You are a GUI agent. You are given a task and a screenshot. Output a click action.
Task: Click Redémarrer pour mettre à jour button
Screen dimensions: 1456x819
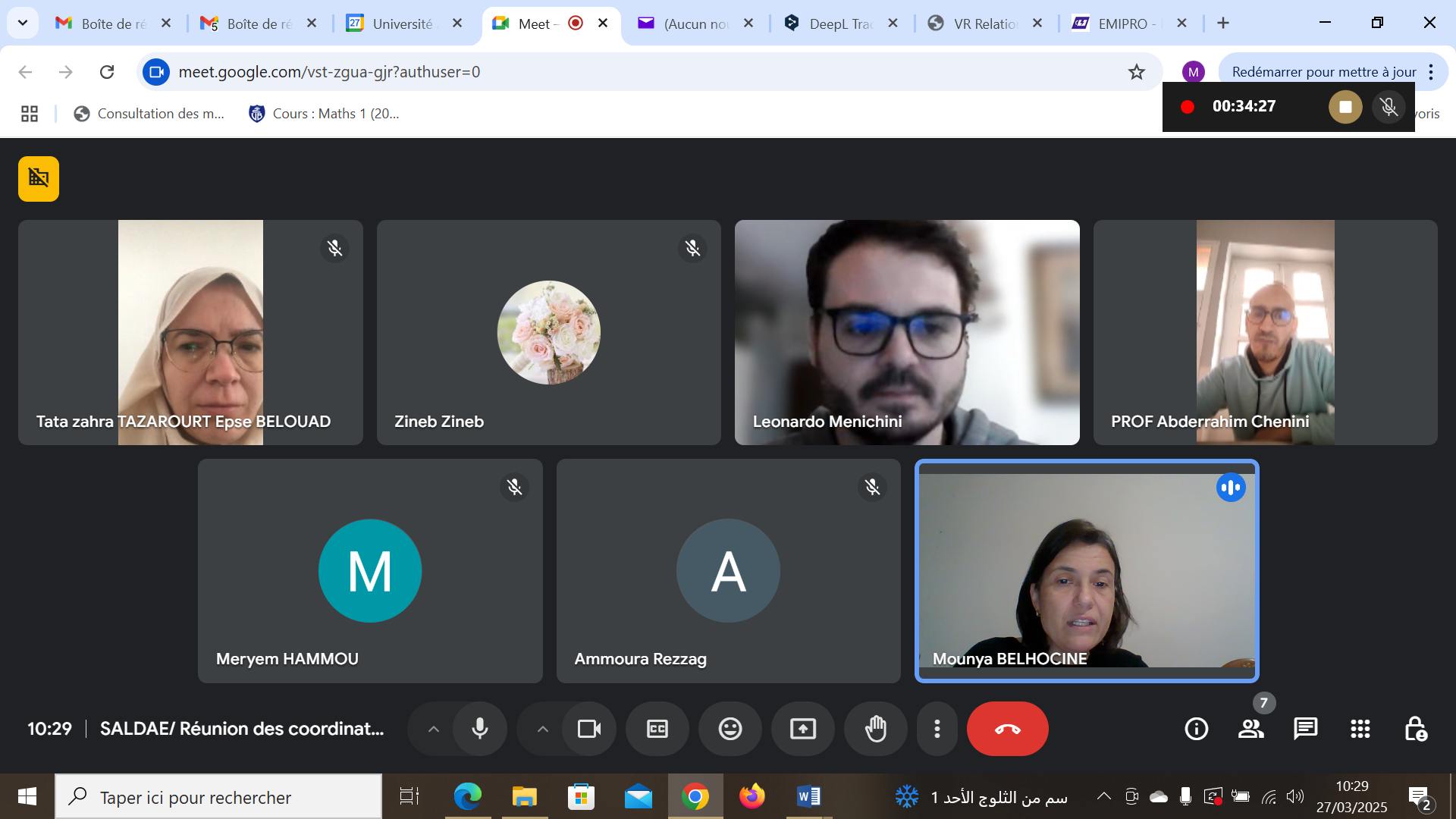[1323, 72]
